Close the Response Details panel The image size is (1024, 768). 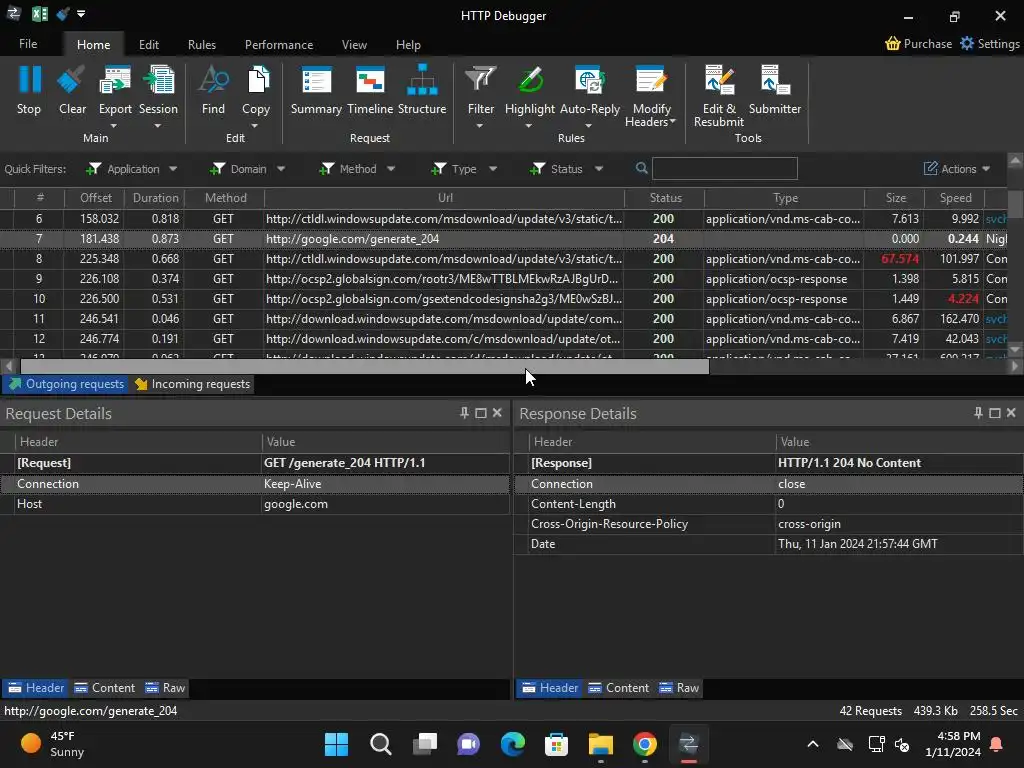tap(1011, 413)
